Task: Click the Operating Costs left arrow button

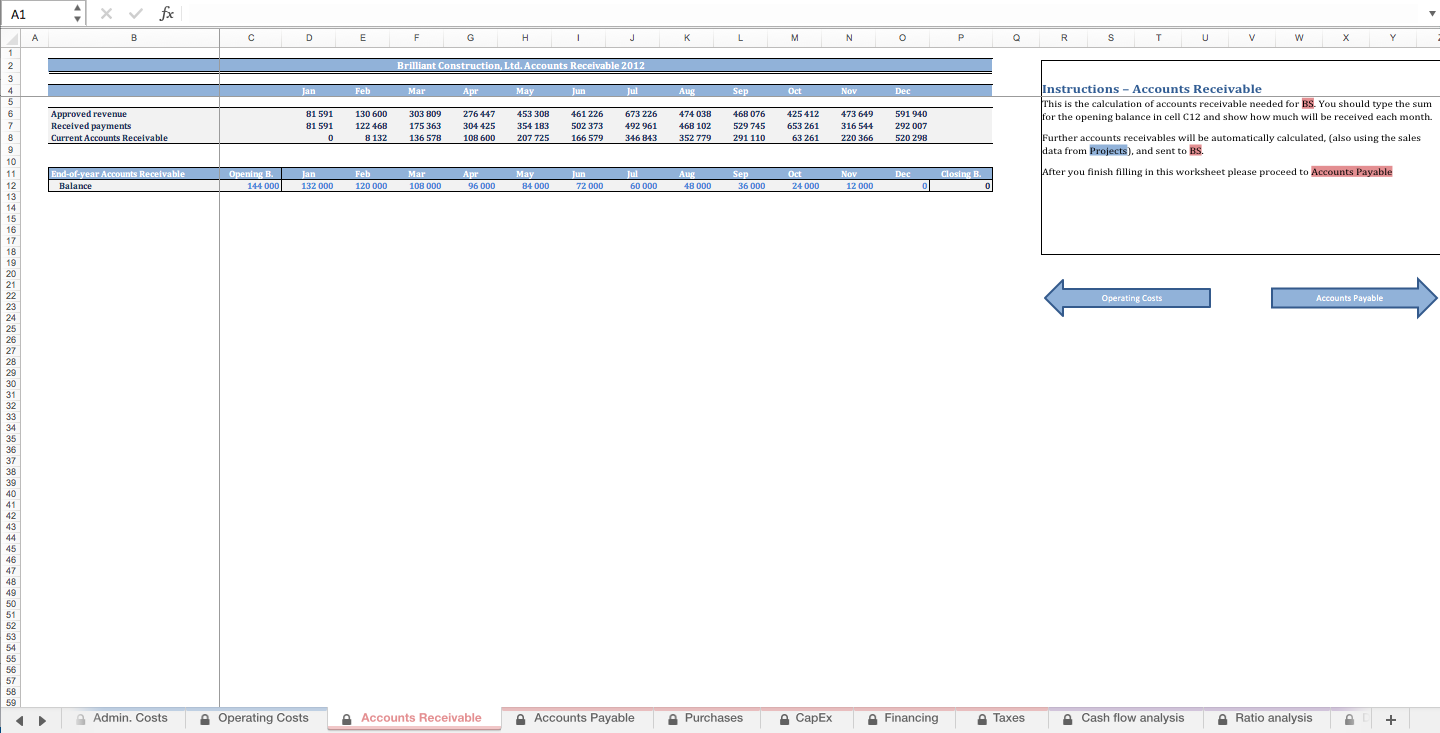Action: pos(1127,298)
